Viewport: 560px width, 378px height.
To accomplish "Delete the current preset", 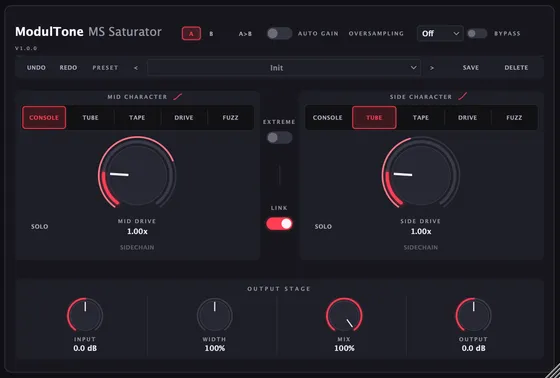I will pos(516,68).
